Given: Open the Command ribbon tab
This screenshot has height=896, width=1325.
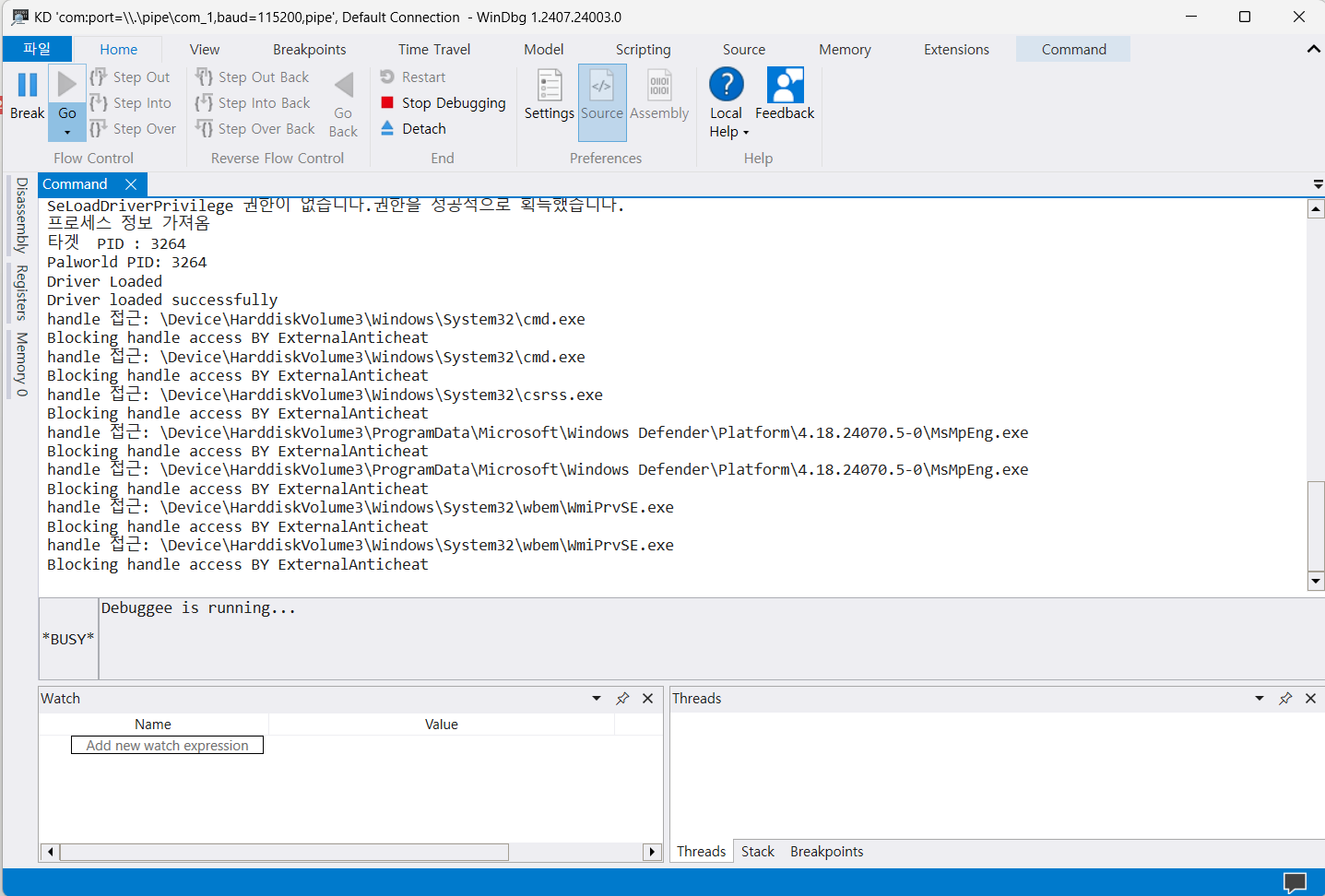Looking at the screenshot, I should point(1073,50).
